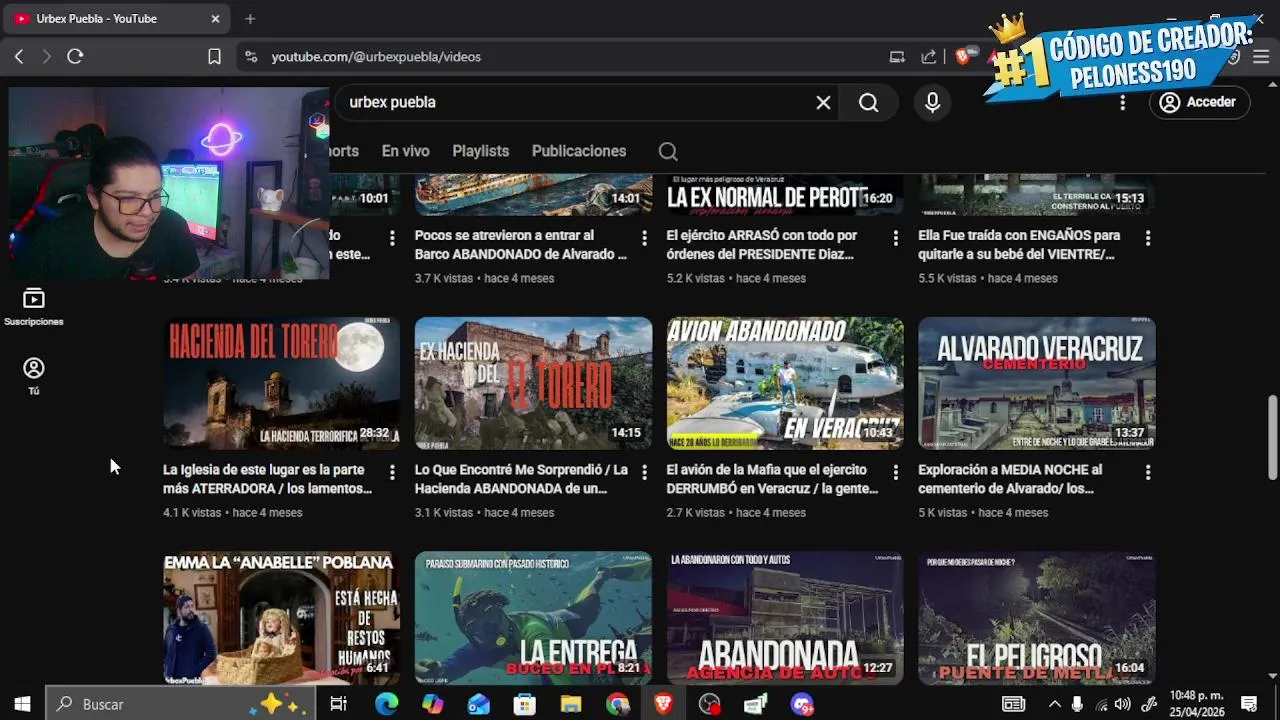Search within the channel using magnifier icon
Image resolution: width=1280 pixels, height=720 pixels.
668,151
